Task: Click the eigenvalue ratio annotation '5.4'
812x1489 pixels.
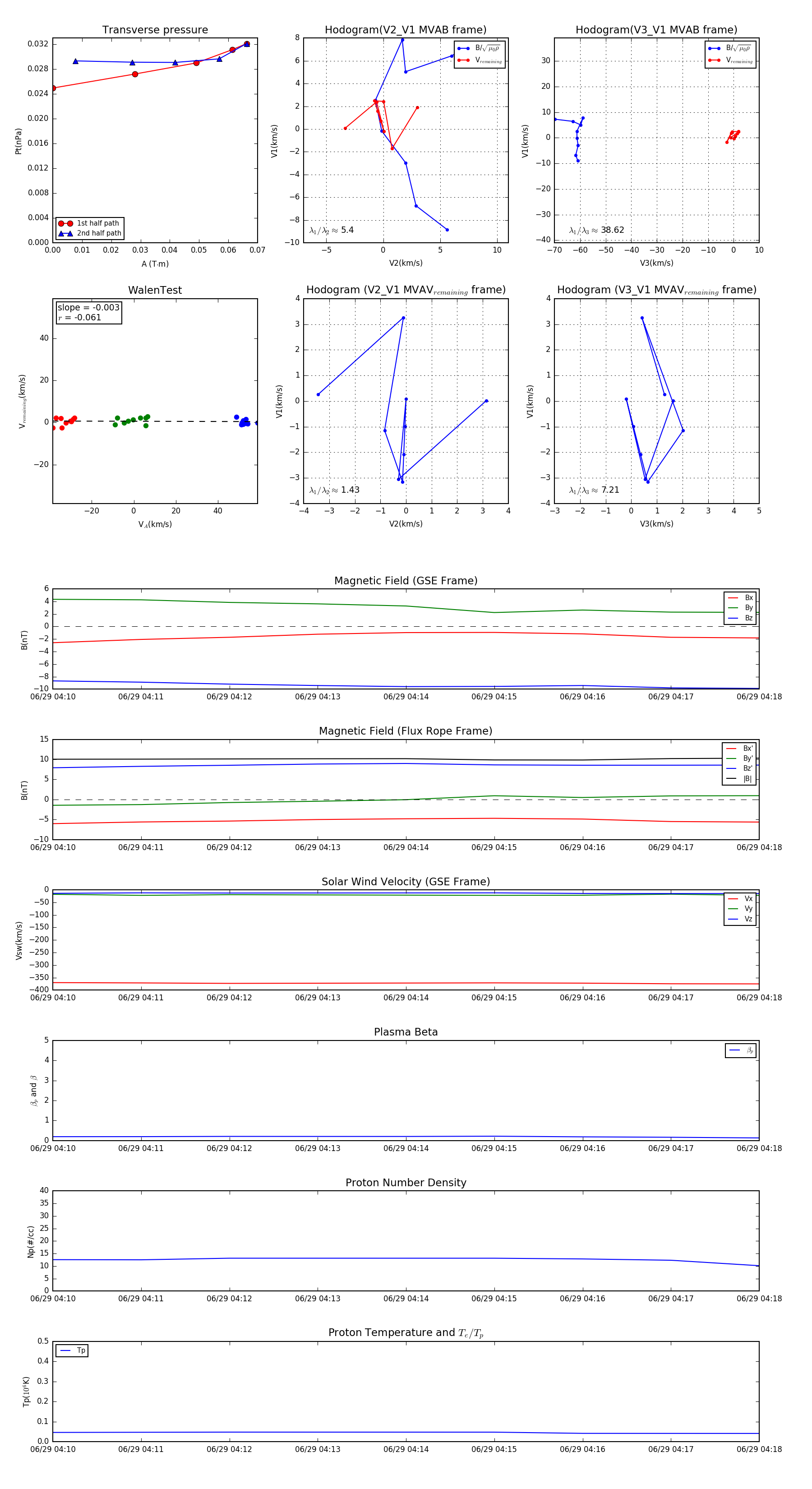Action: [x=331, y=230]
